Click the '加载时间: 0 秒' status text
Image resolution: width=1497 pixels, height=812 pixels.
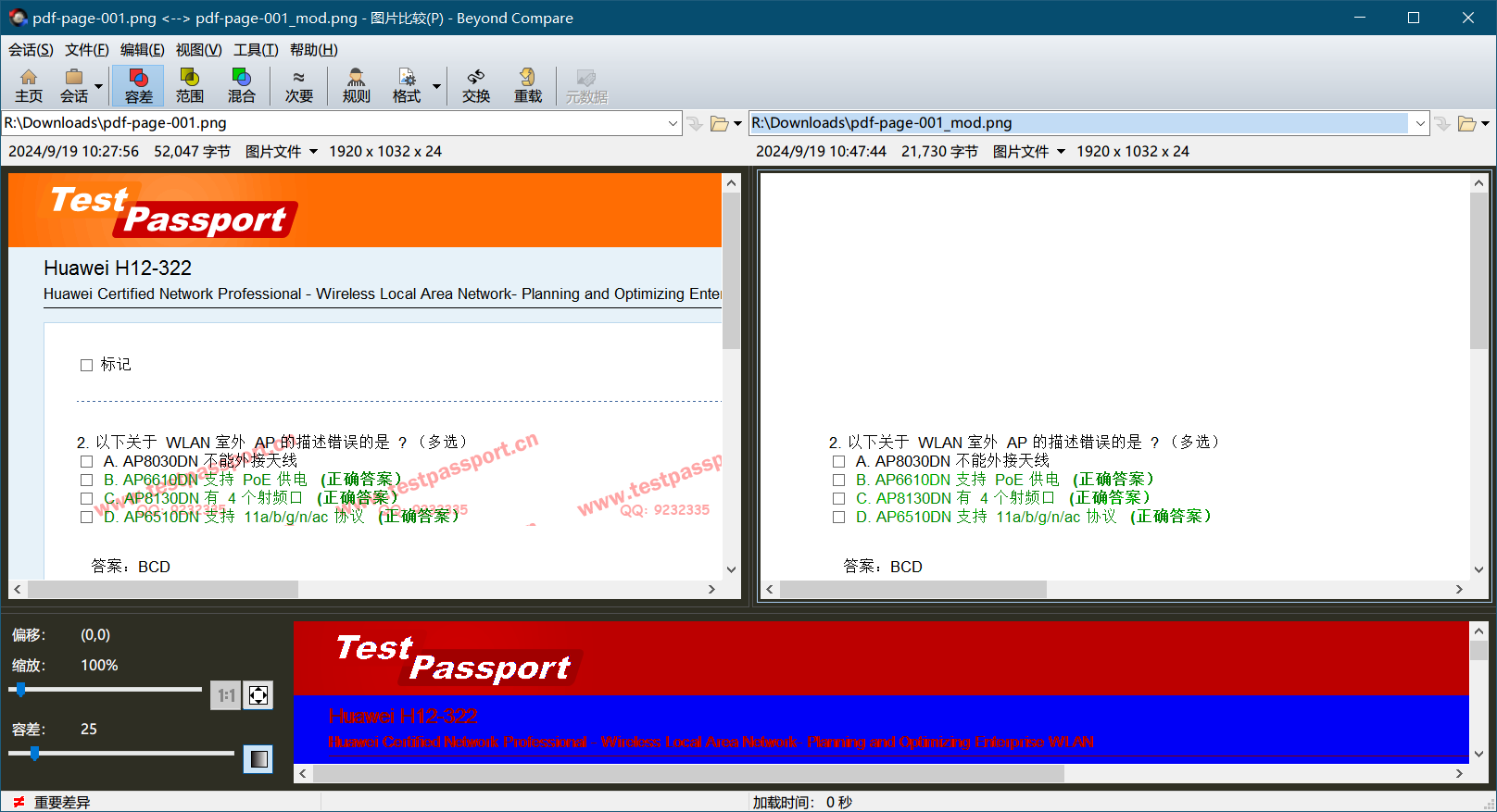(x=802, y=802)
